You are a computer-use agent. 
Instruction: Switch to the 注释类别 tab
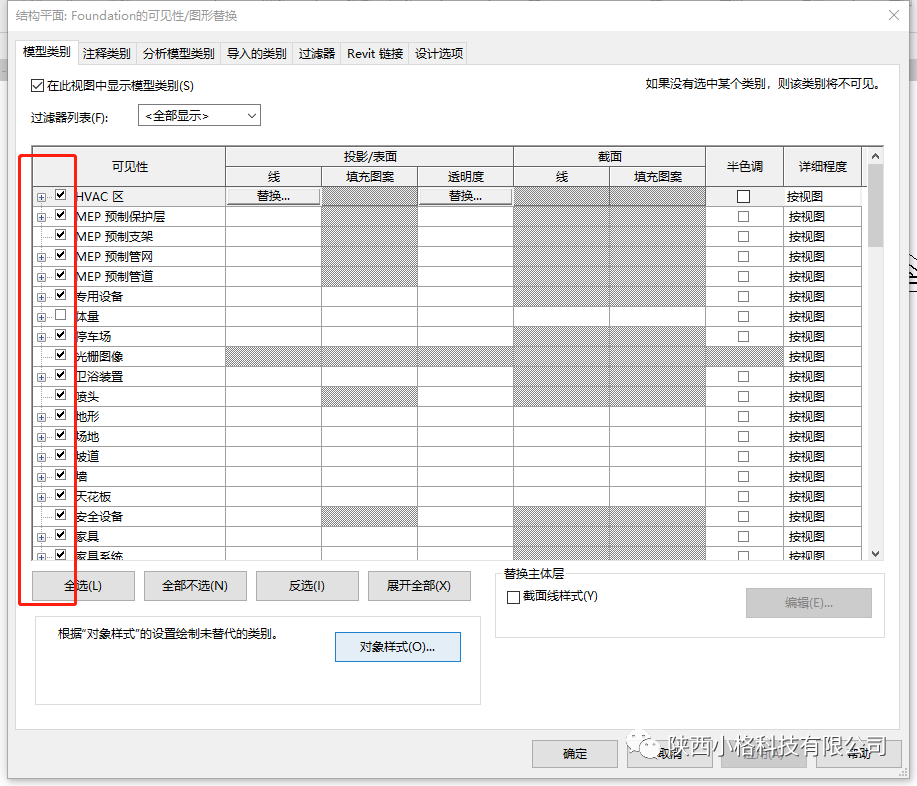106,53
